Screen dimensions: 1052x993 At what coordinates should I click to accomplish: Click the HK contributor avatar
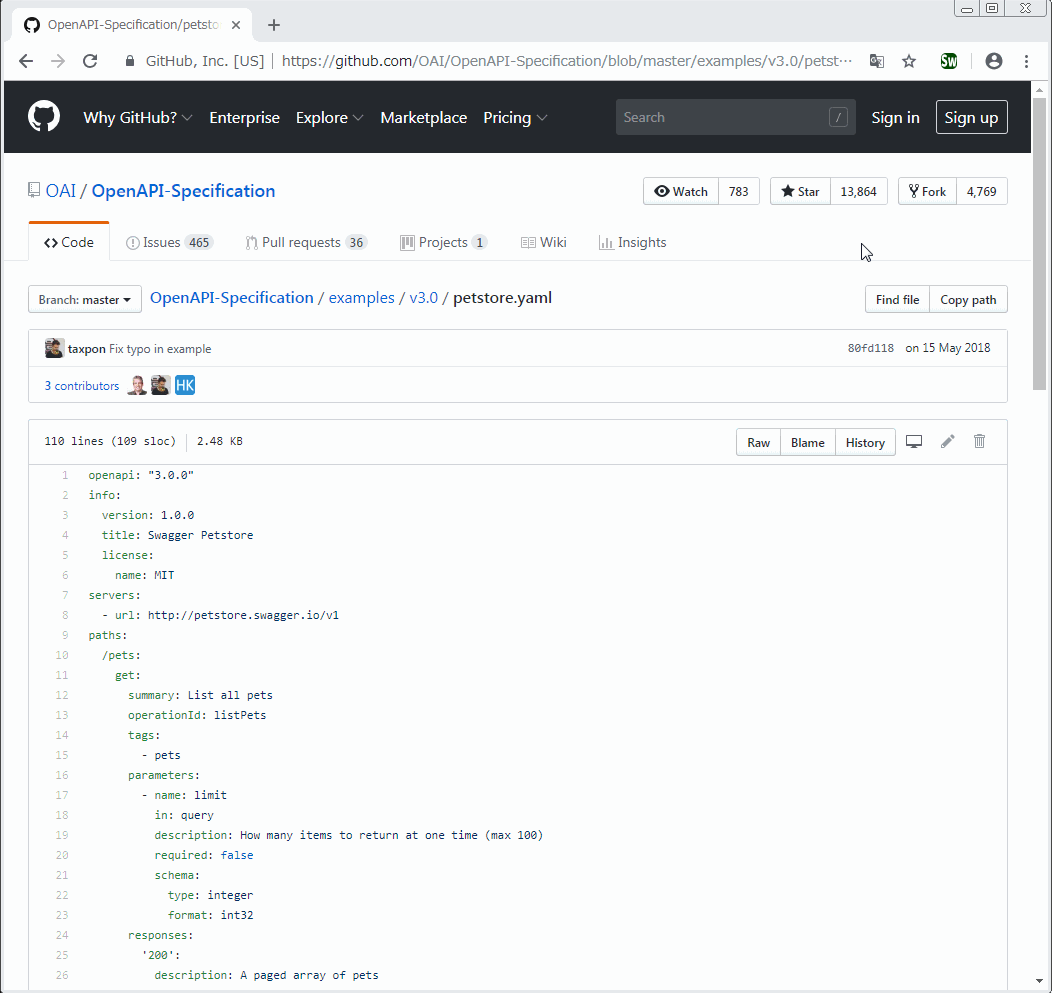(185, 385)
